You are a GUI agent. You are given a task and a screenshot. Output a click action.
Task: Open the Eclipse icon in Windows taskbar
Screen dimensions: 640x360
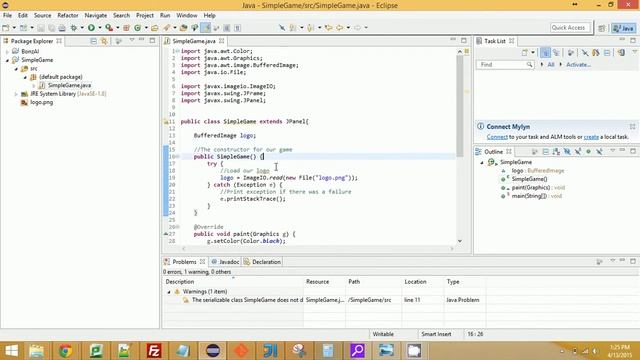213,351
